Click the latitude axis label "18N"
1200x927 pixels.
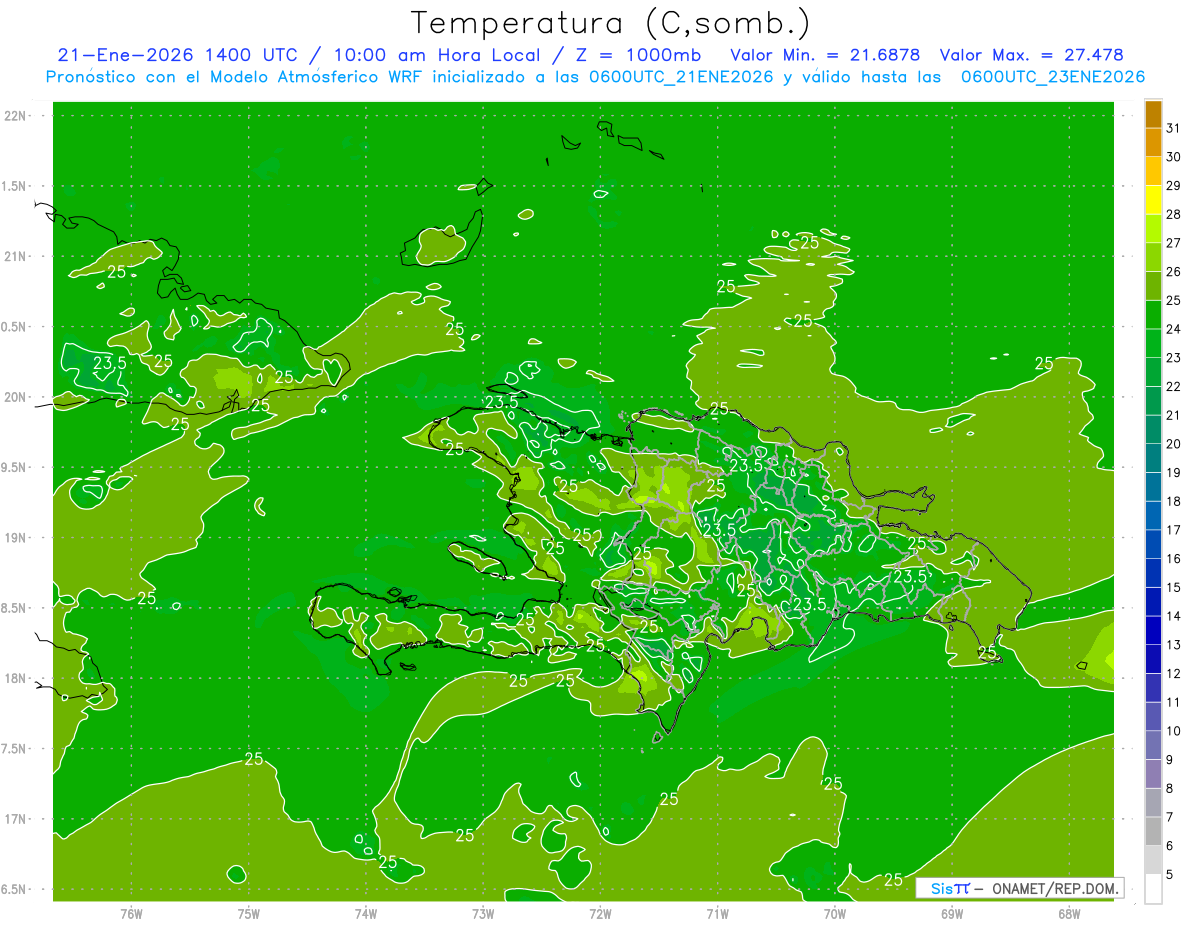coord(16,679)
